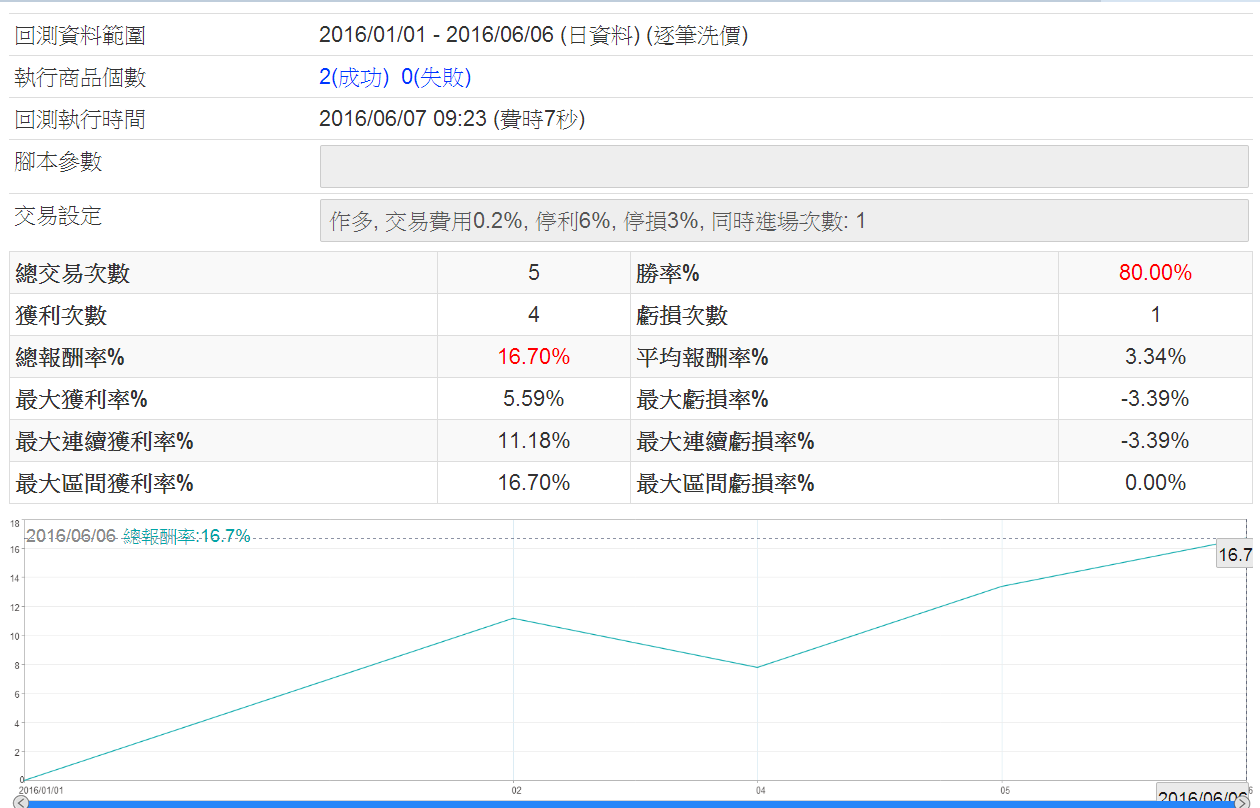The image size is (1260, 808).
Task: Click the 勝率% value 80.00%
Action: pyautogui.click(x=1155, y=273)
